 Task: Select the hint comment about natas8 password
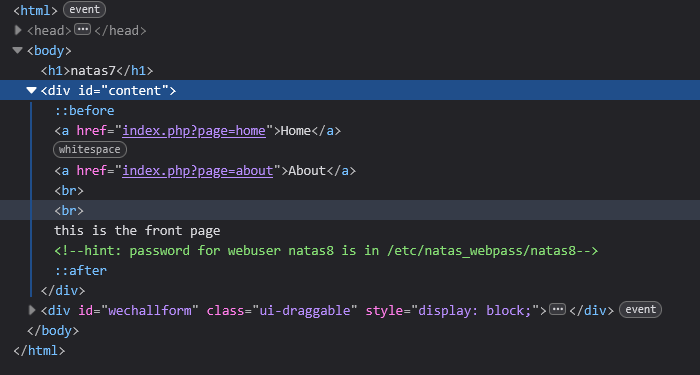(326, 251)
